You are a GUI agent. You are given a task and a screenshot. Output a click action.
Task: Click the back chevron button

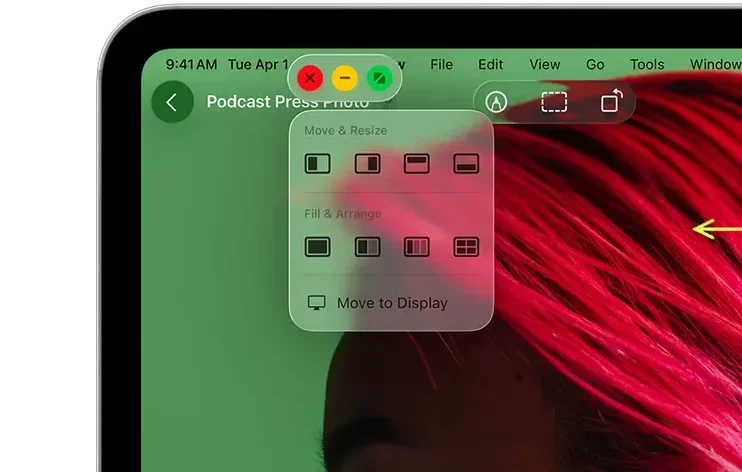172,102
